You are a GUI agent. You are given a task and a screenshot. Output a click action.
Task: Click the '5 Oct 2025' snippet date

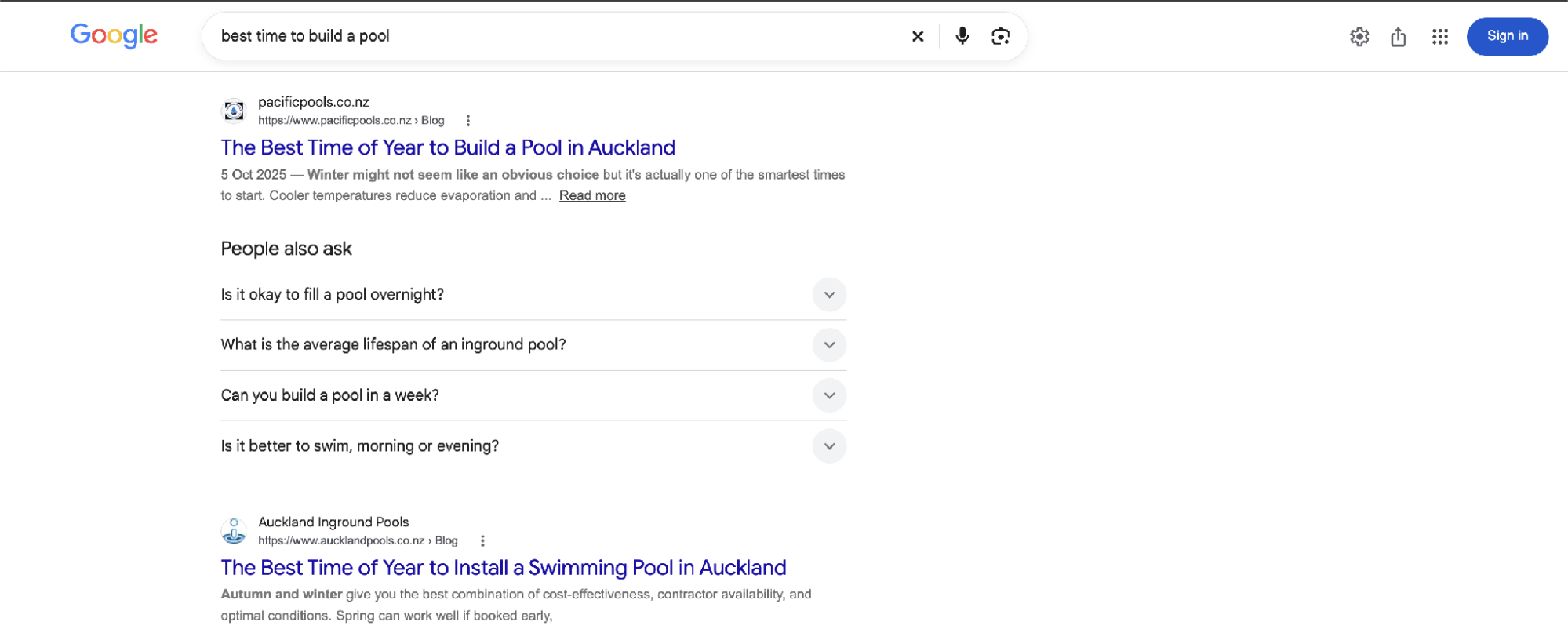(253, 174)
